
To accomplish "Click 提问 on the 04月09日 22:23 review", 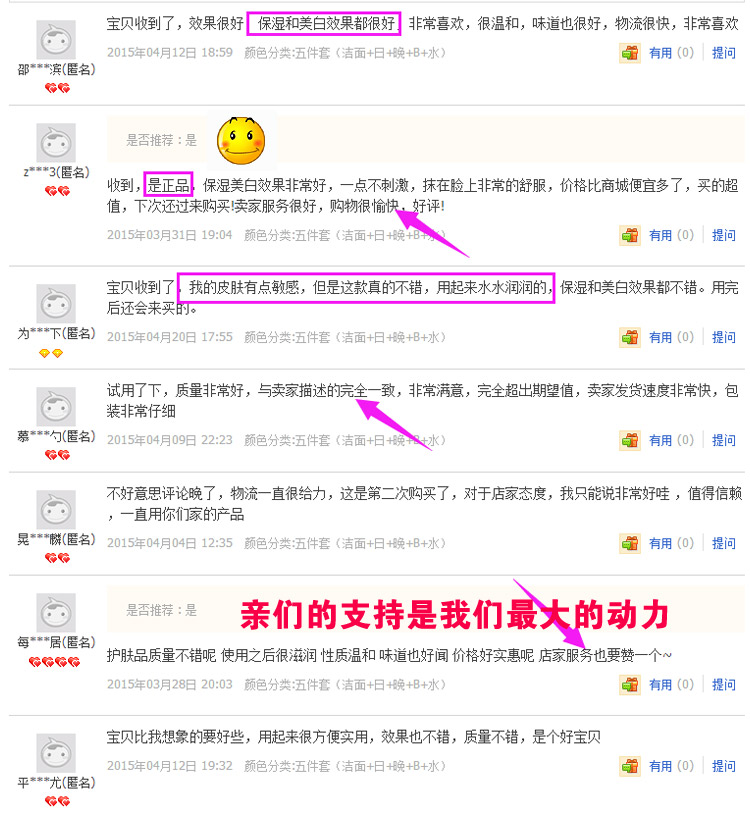I will [x=723, y=440].
